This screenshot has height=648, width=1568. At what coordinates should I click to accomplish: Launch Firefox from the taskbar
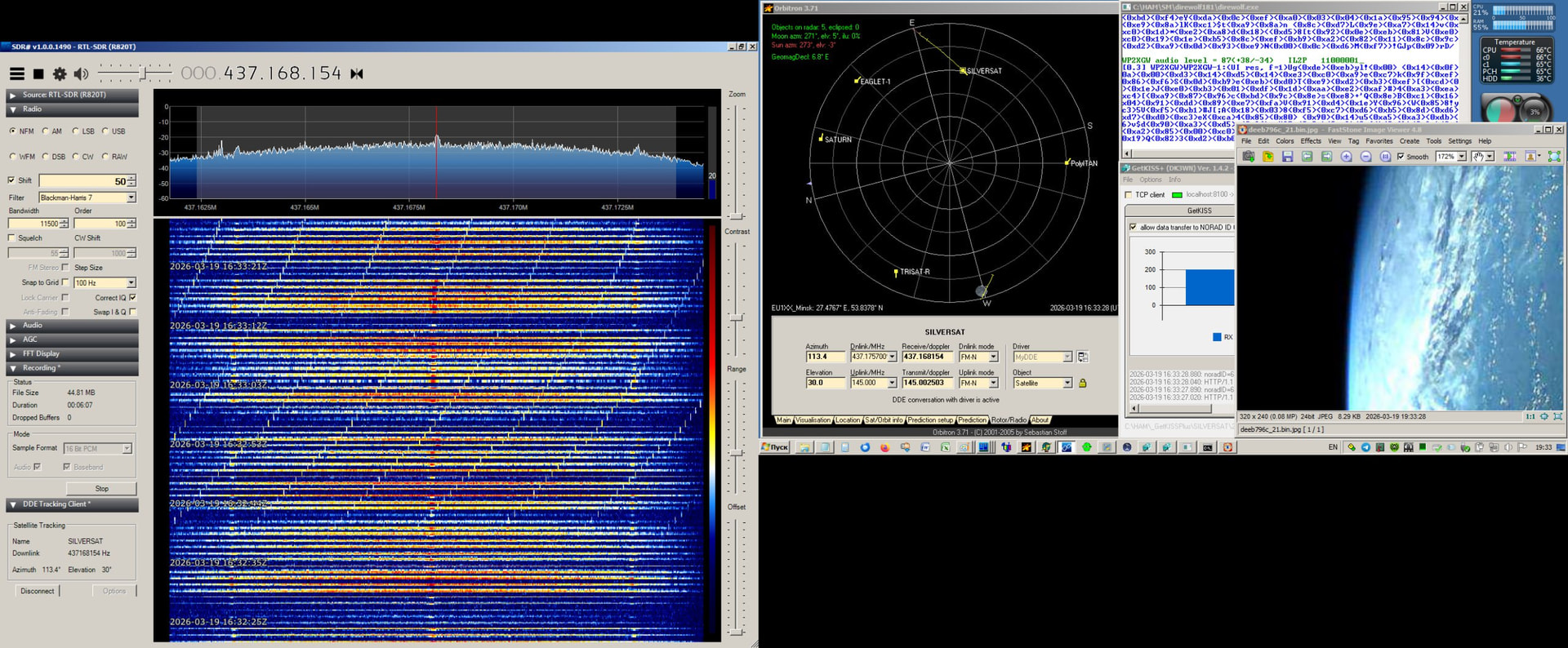884,447
